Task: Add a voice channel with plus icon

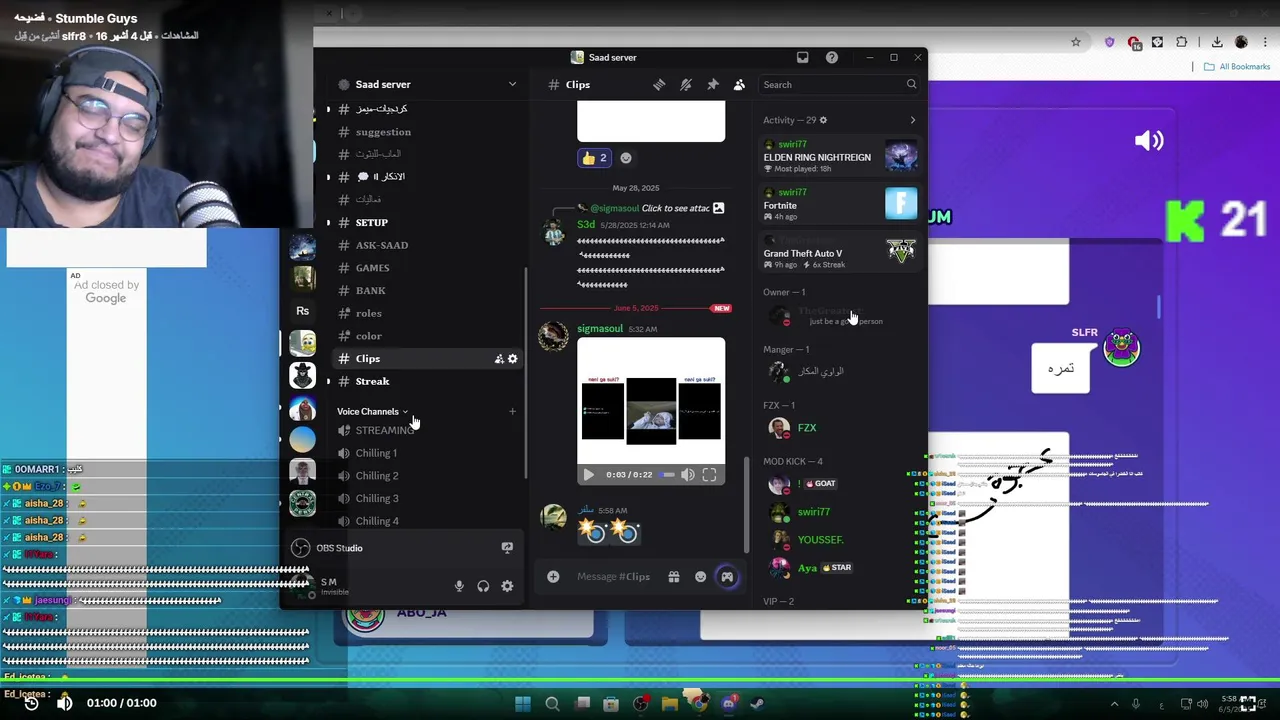Action: point(512,411)
